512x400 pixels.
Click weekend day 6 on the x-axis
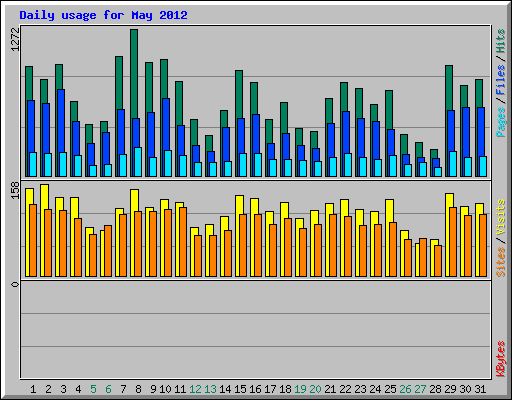coord(108,389)
